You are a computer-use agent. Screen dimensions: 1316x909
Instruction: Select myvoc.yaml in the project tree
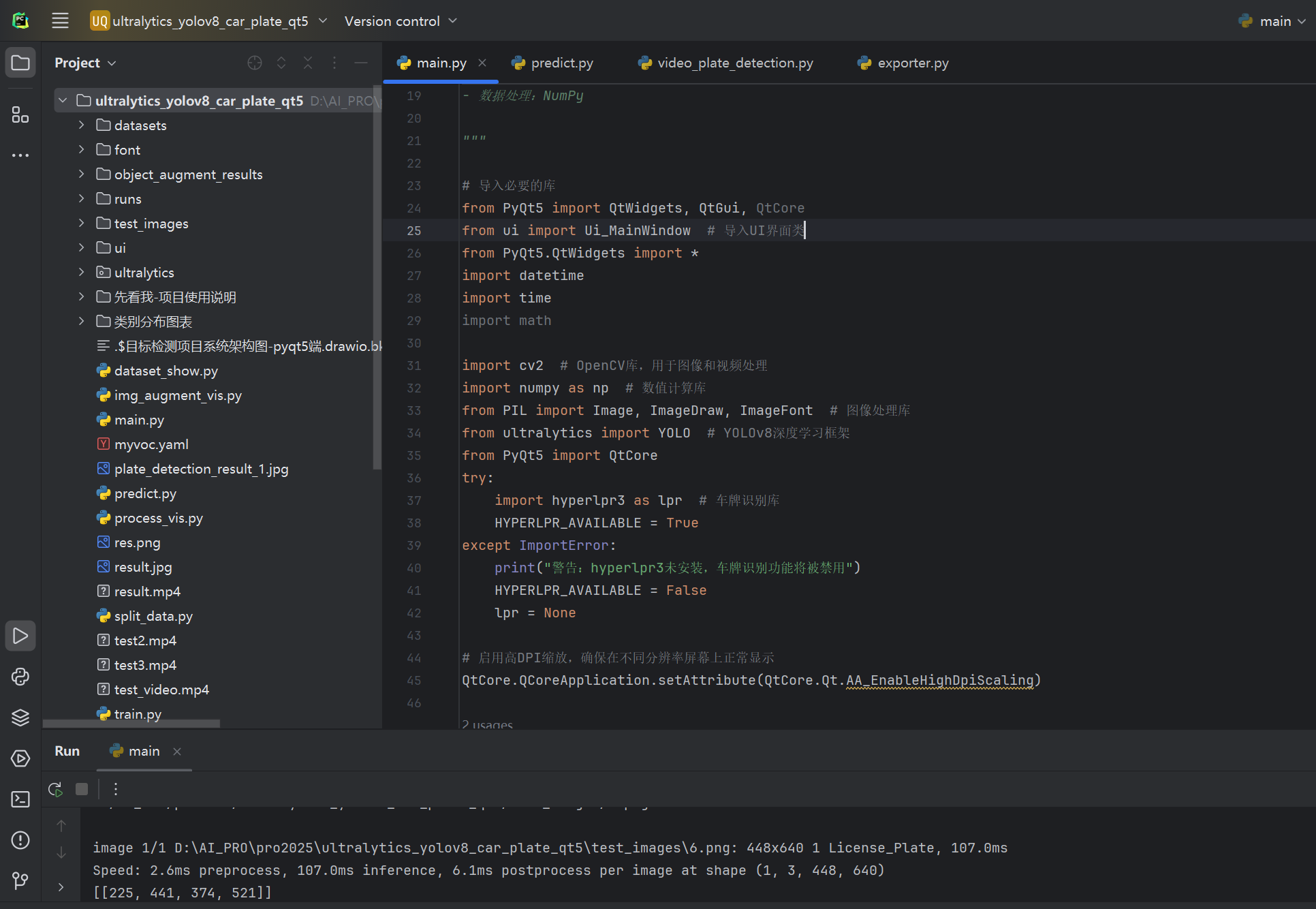[151, 444]
